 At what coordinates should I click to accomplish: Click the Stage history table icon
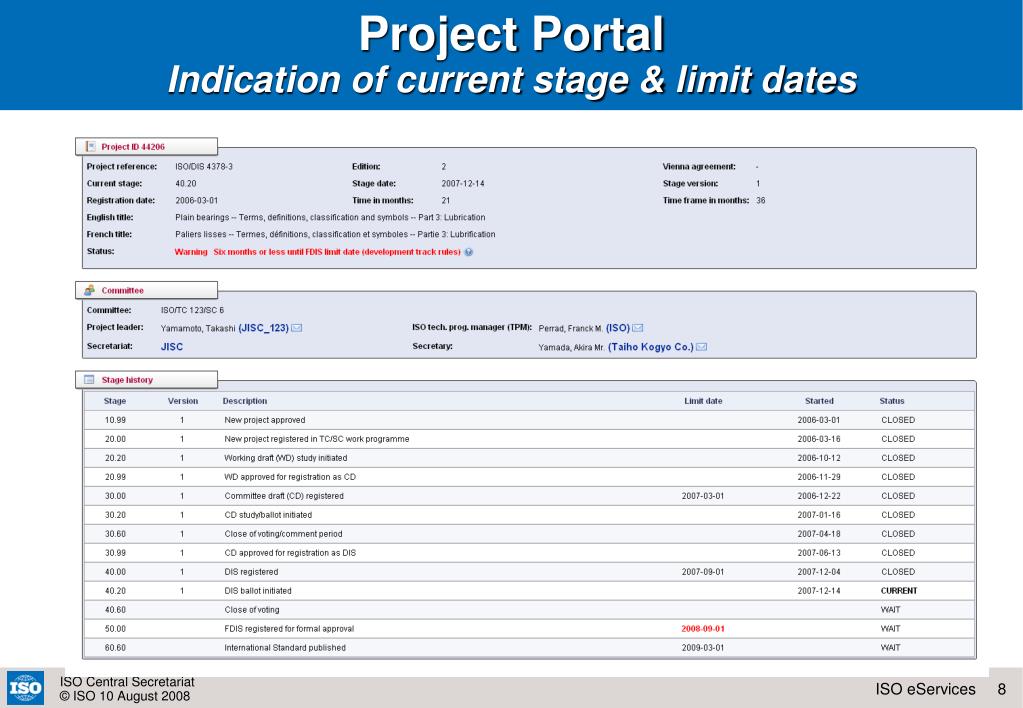point(90,380)
